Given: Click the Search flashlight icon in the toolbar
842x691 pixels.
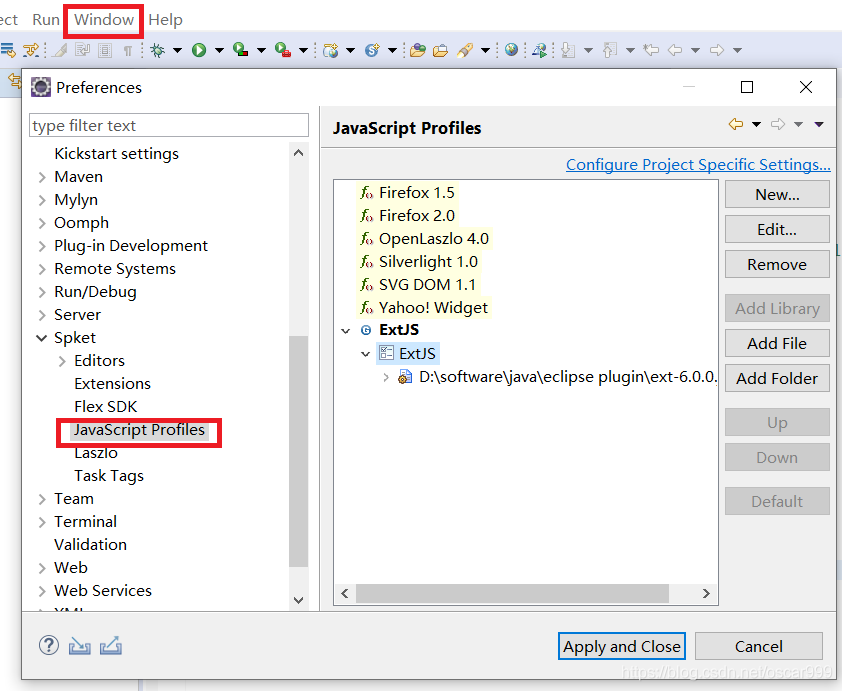Looking at the screenshot, I should pyautogui.click(x=465, y=50).
